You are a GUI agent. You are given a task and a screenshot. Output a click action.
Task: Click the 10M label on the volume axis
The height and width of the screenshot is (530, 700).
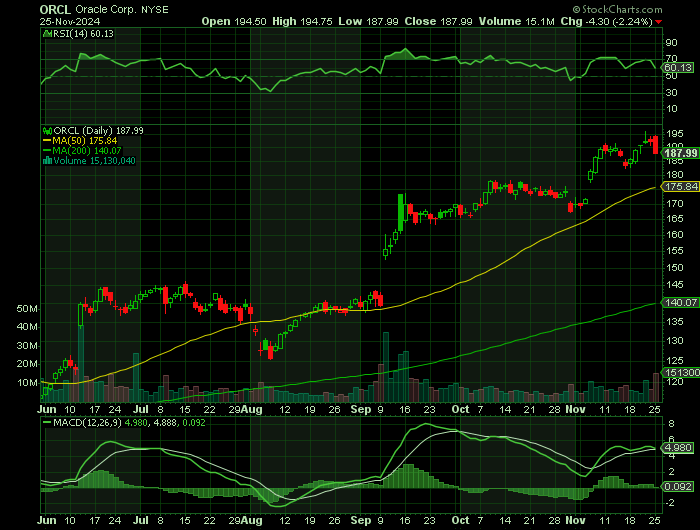pyautogui.click(x=27, y=383)
